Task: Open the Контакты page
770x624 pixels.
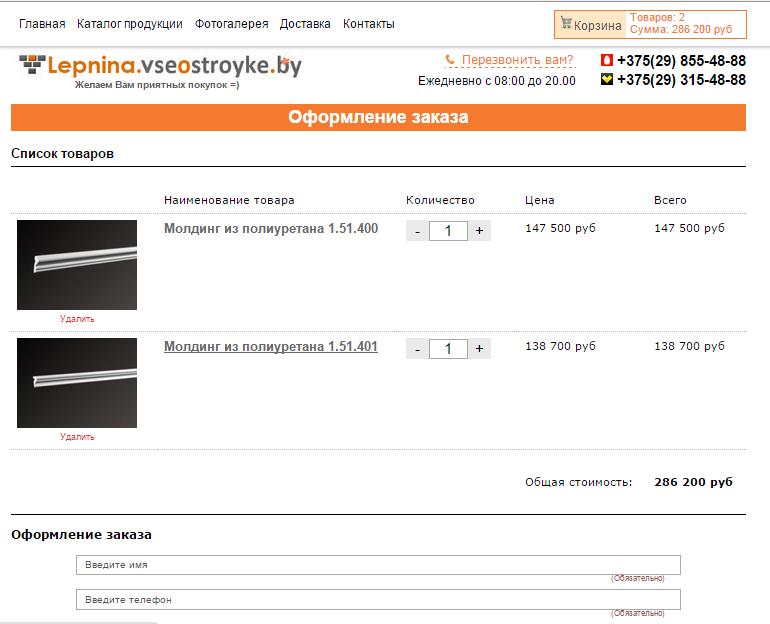Action: click(x=368, y=24)
